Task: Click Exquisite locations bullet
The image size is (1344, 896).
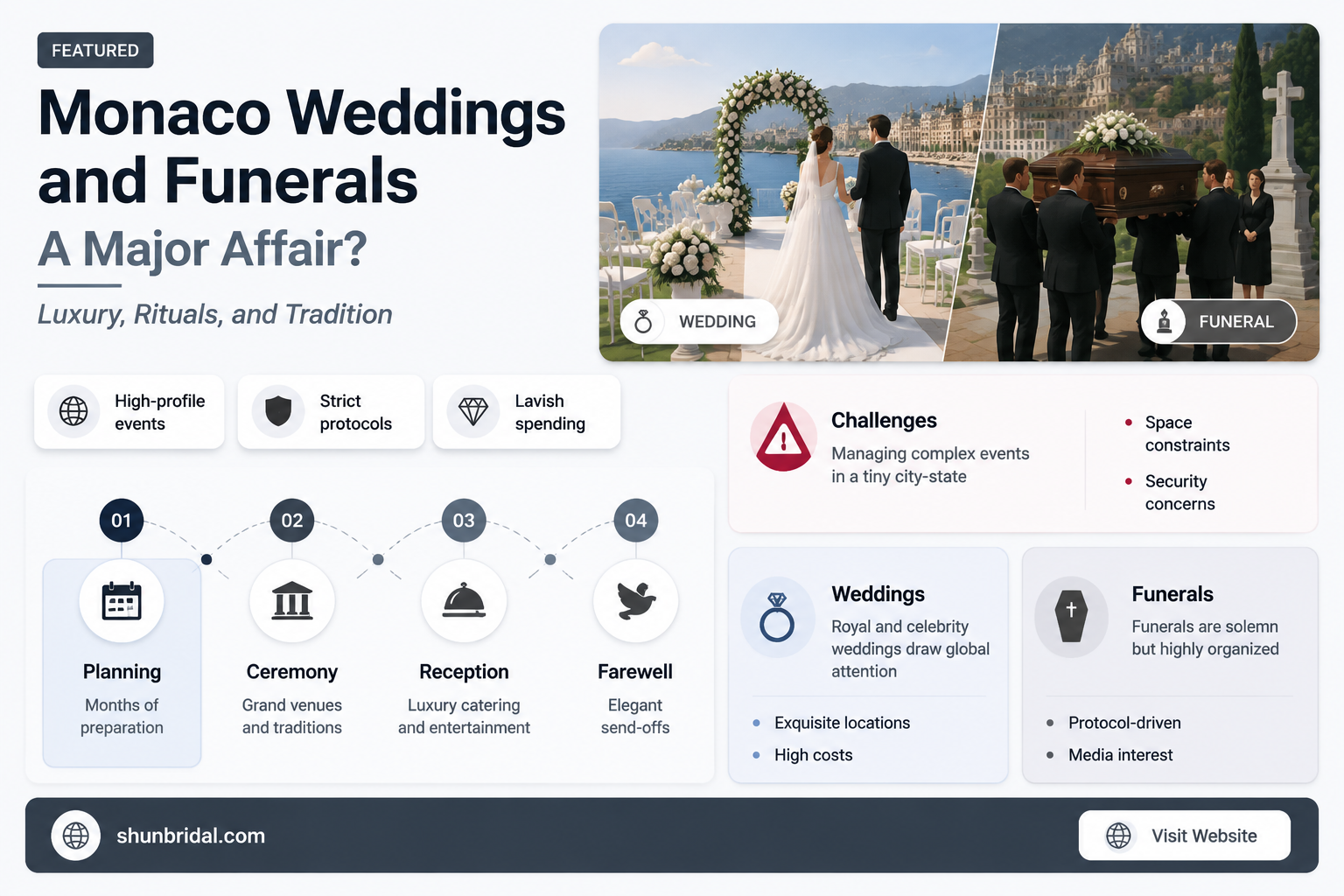Action: tap(842, 723)
